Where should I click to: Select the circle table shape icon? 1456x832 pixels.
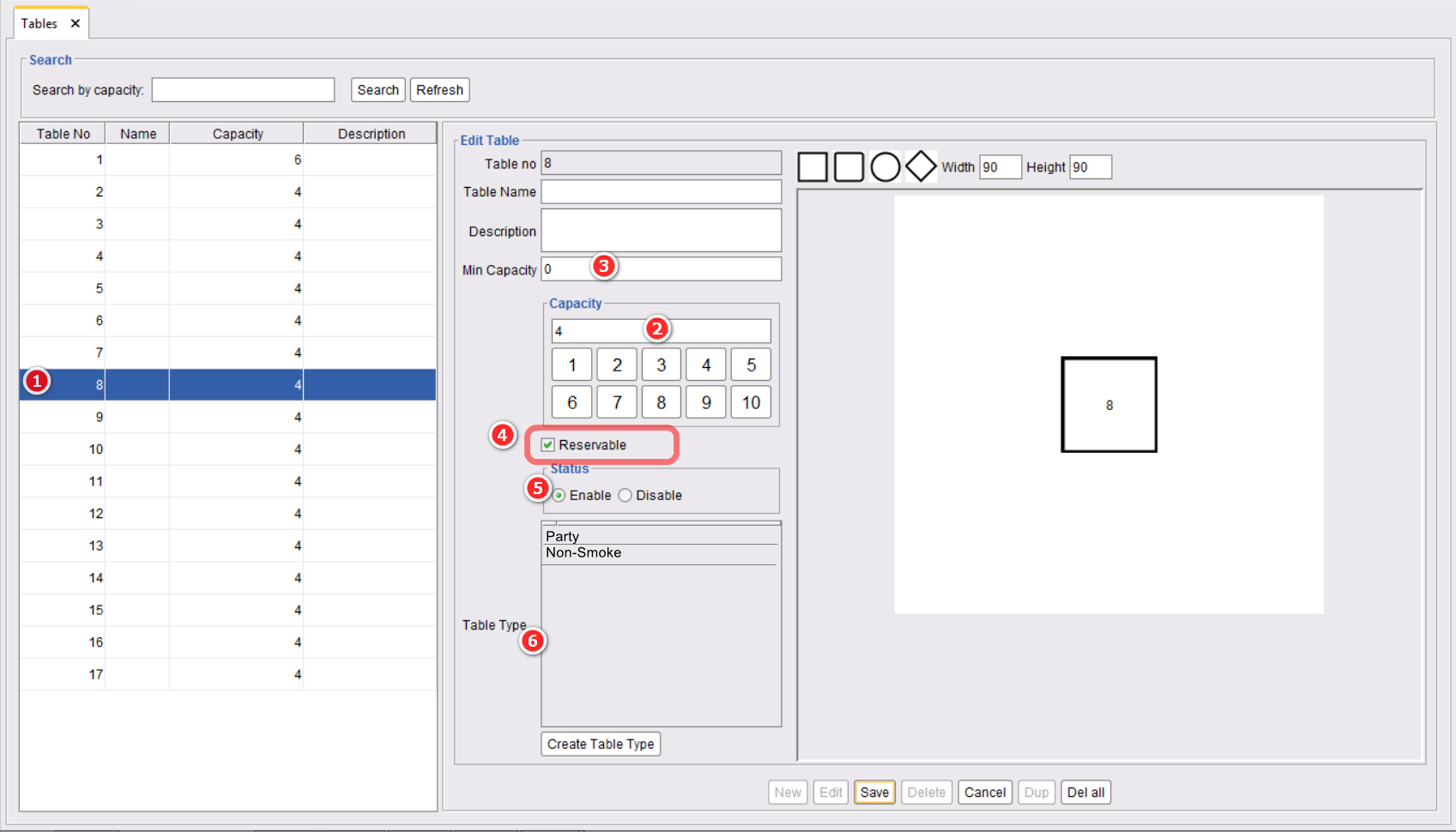pos(885,166)
